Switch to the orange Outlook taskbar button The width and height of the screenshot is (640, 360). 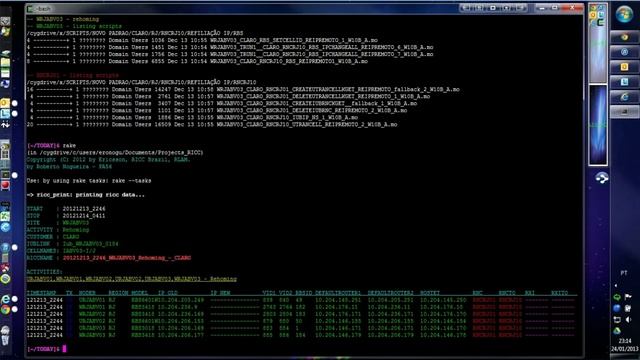624,67
